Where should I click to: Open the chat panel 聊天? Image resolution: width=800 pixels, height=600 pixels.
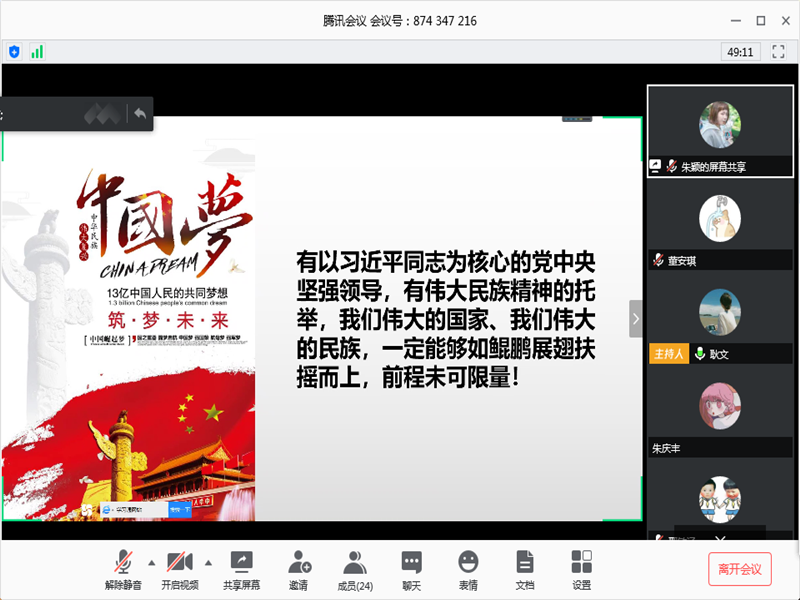click(411, 570)
